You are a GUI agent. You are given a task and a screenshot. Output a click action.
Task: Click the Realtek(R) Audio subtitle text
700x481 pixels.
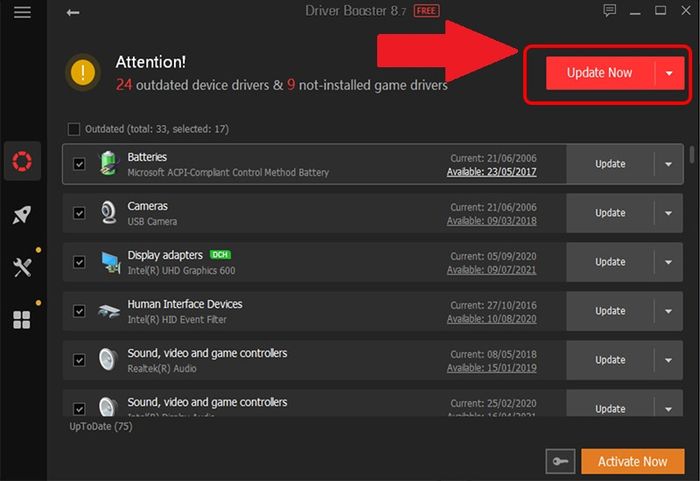[x=162, y=368]
